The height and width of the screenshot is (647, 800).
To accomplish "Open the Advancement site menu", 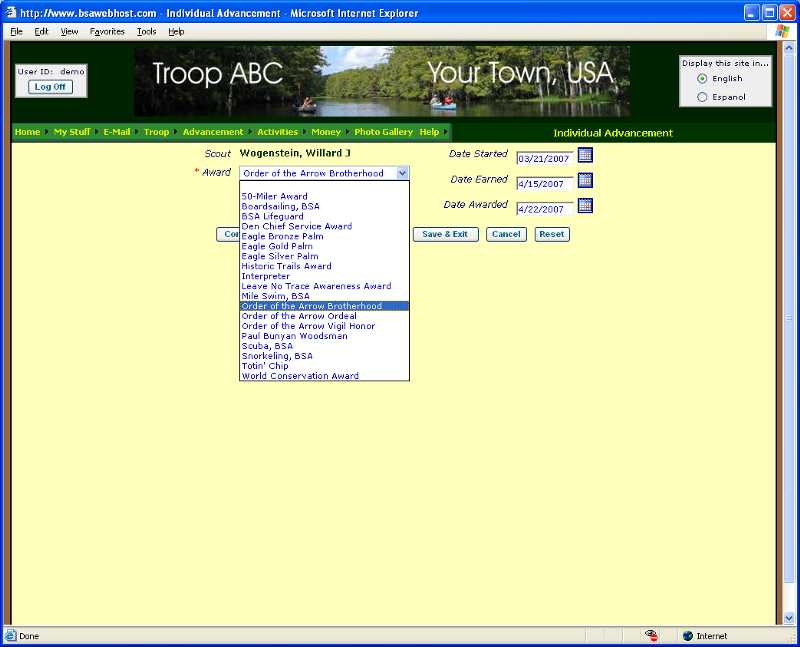I will coord(213,132).
